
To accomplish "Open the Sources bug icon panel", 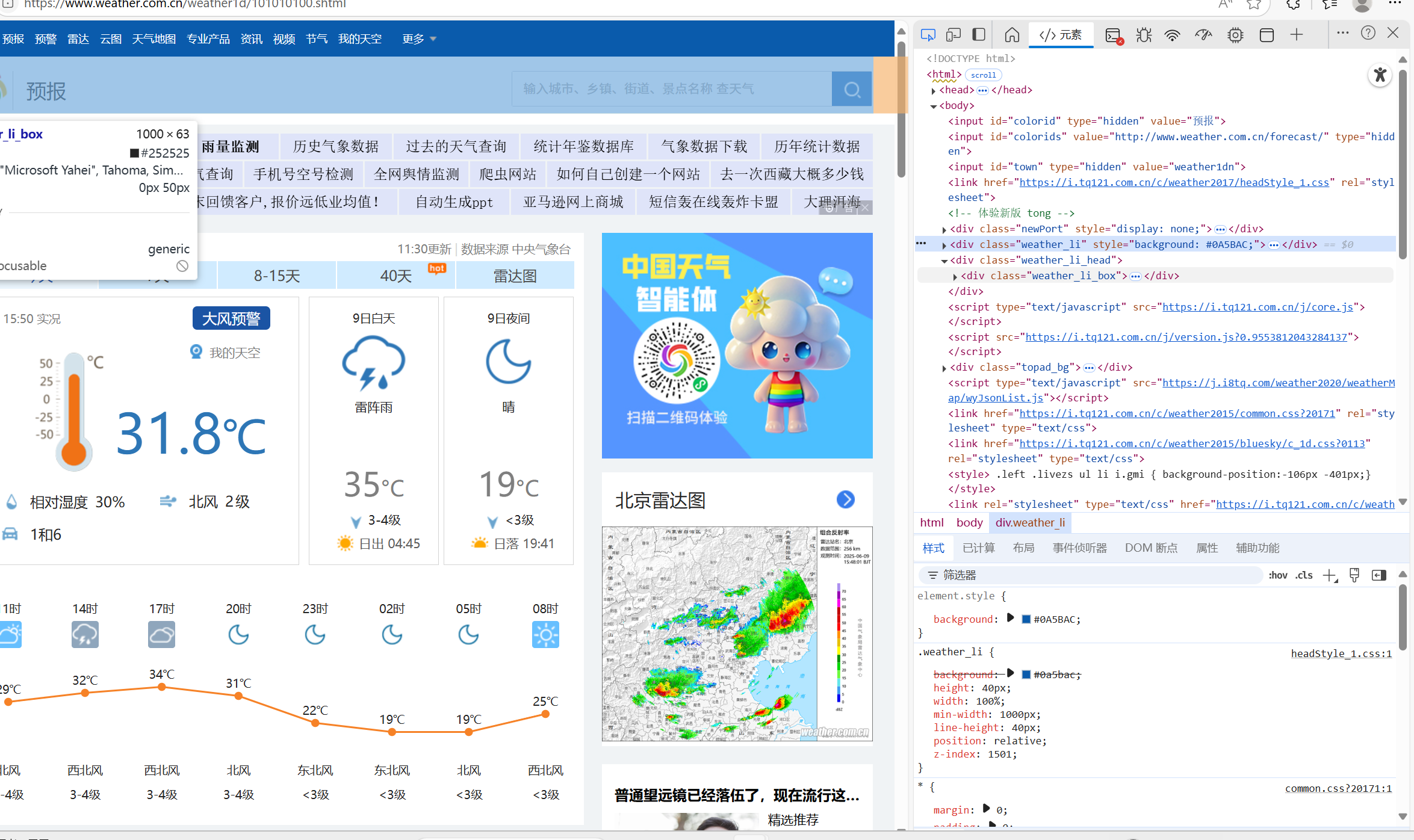I will (x=1144, y=36).
